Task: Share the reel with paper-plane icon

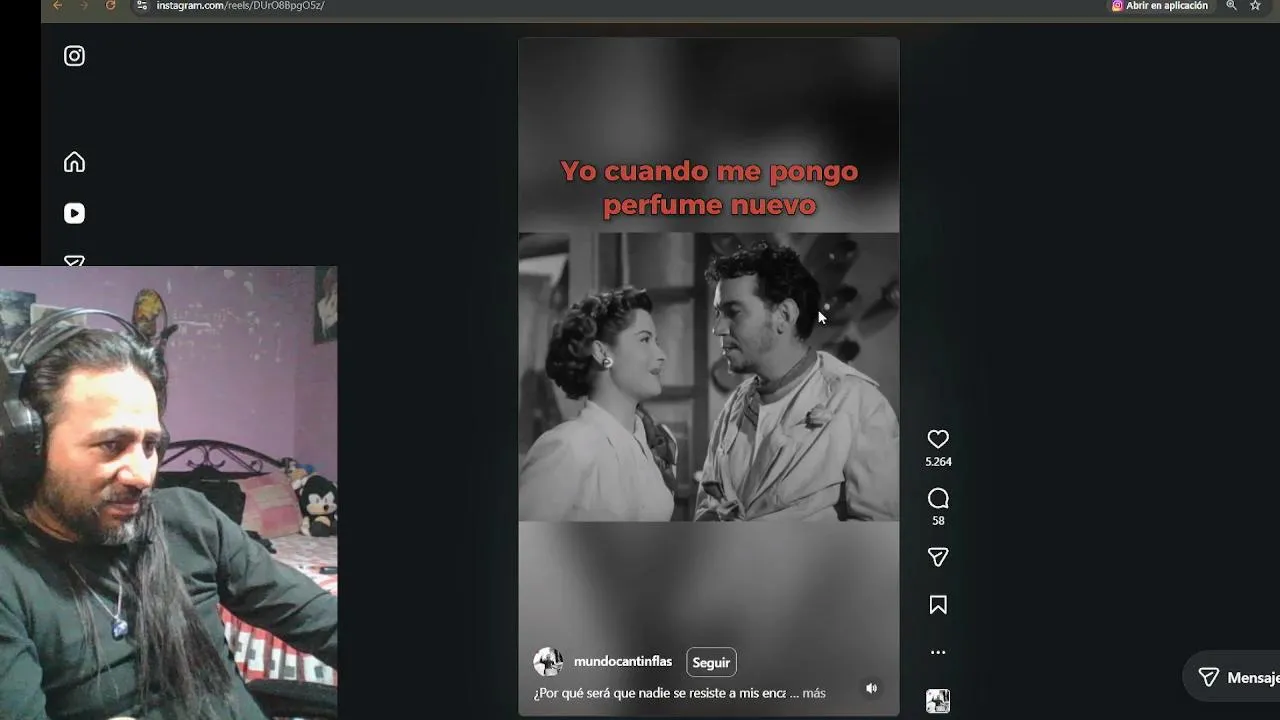Action: (x=938, y=557)
